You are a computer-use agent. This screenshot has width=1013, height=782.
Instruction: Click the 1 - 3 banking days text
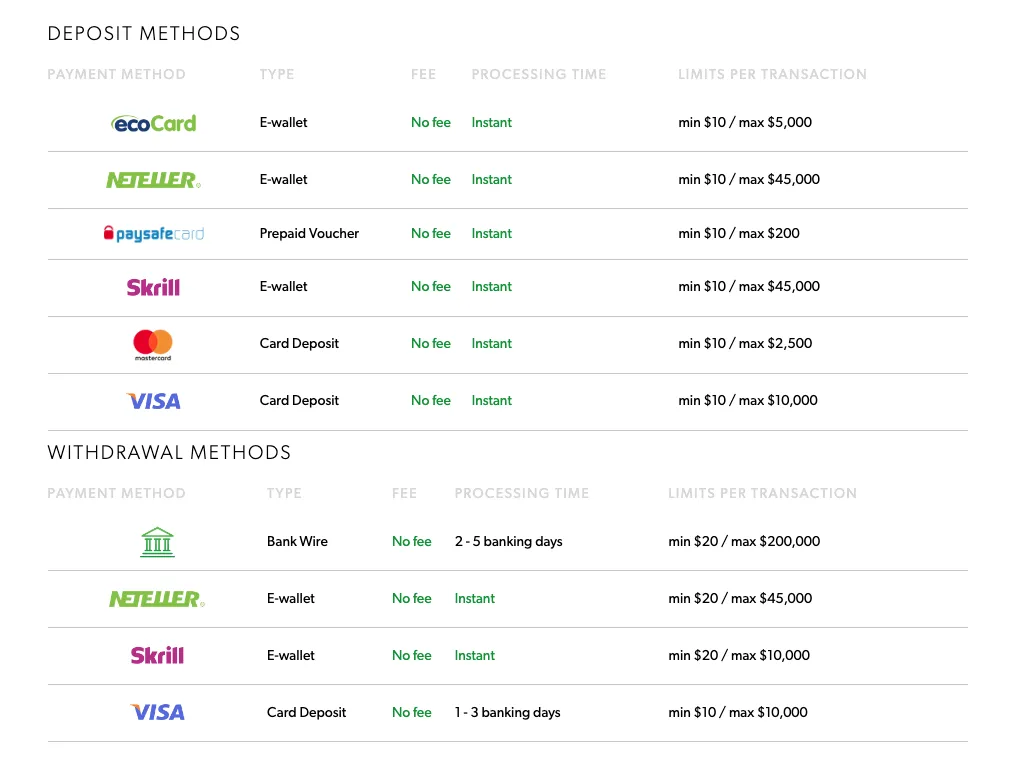pos(507,712)
